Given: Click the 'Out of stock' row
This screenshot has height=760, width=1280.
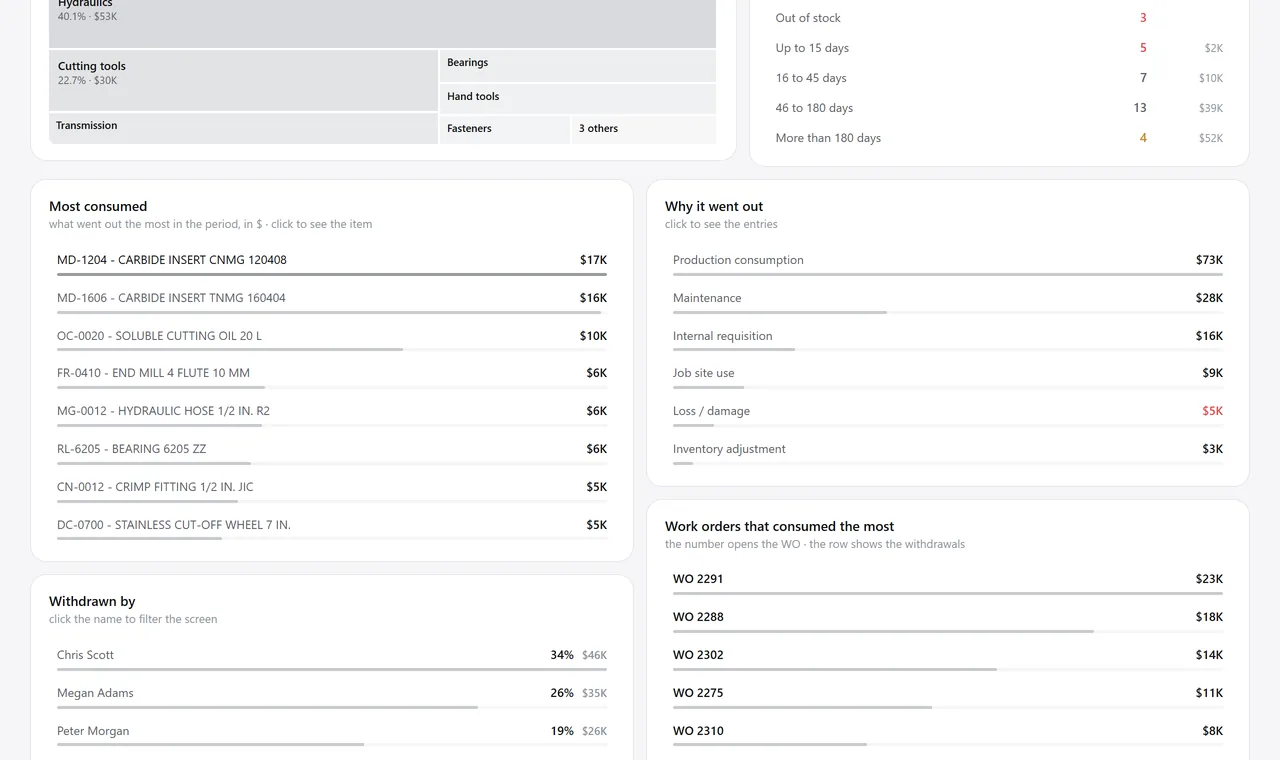Looking at the screenshot, I should point(999,18).
